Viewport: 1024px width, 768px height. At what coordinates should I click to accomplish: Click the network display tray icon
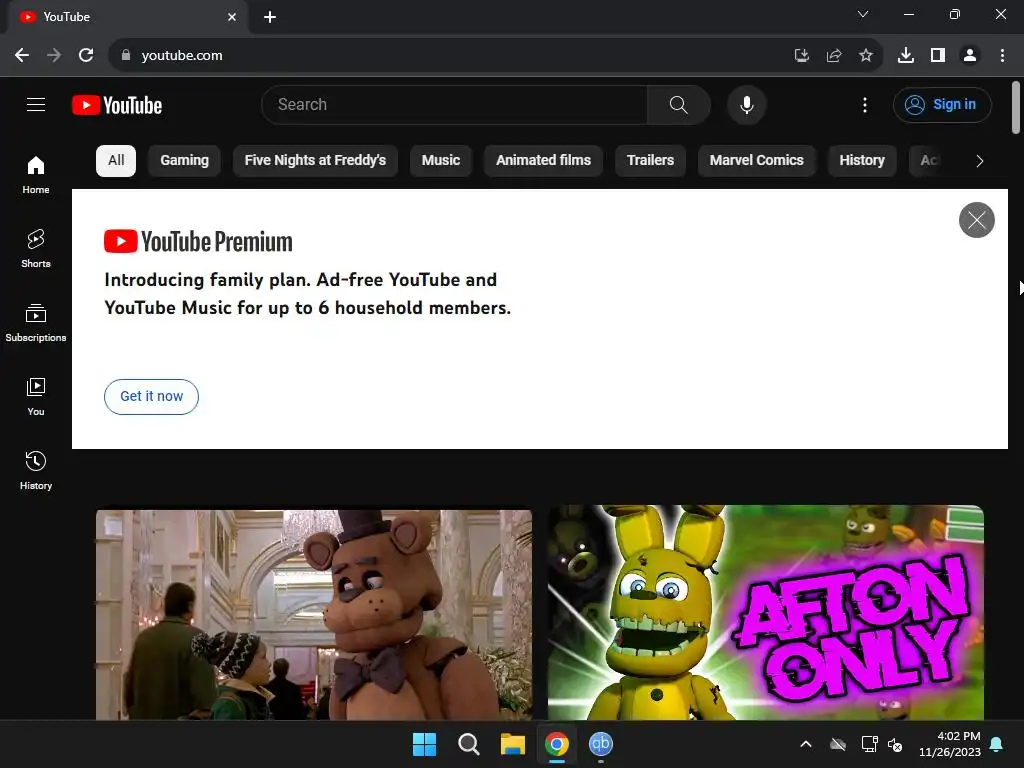(x=869, y=744)
